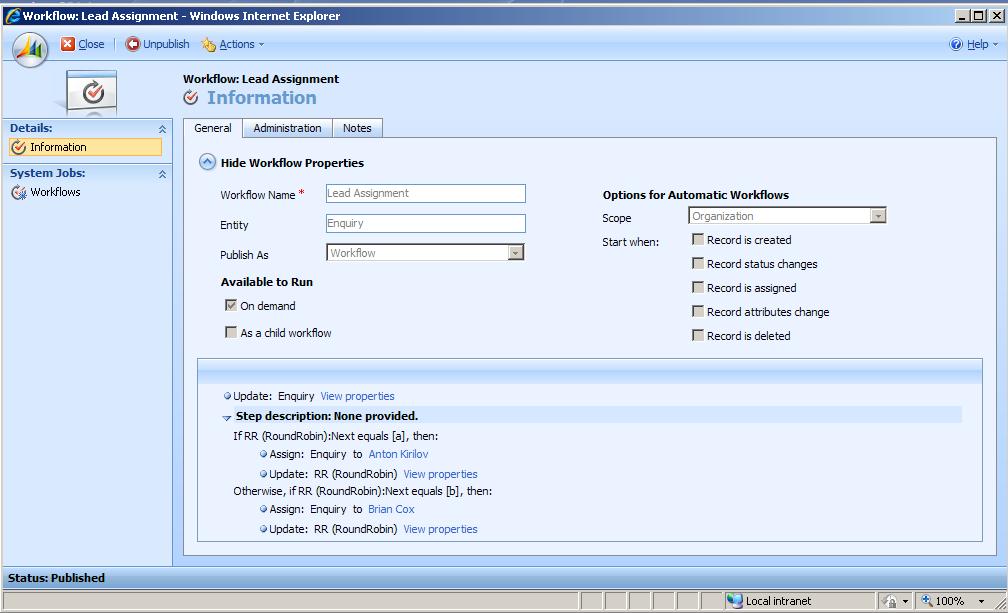Open View properties under Brian Cox assignment
Screen dimensions: 1008x613
coord(440,529)
